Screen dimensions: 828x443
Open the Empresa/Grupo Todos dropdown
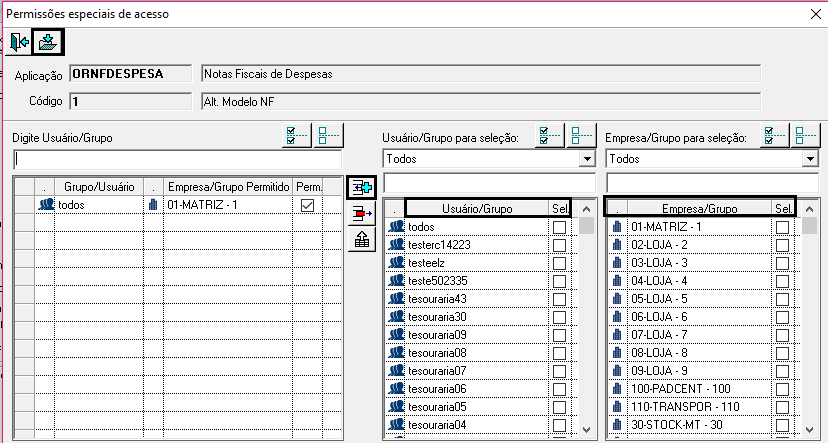click(810, 159)
